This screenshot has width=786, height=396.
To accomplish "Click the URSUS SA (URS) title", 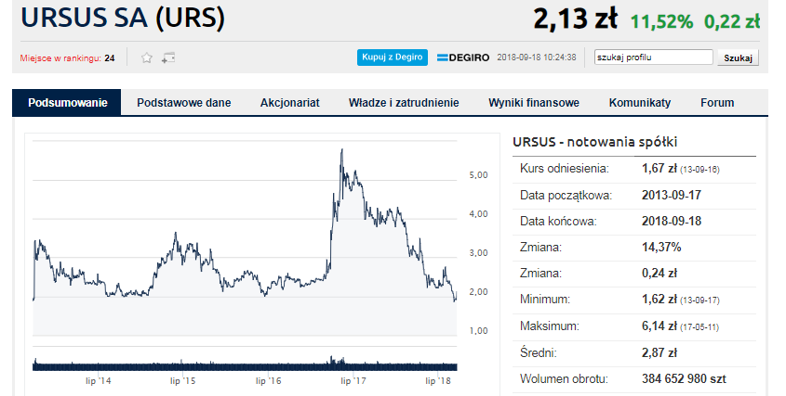I will [123, 18].
